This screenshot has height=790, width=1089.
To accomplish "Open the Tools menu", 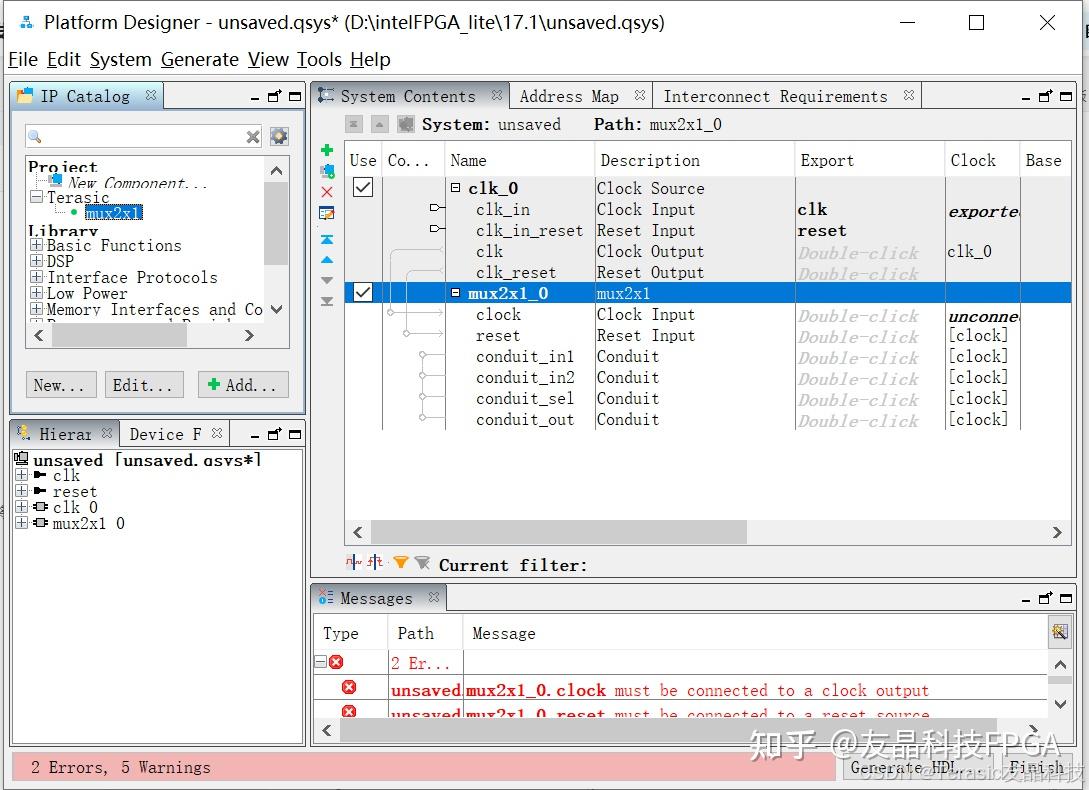I will click(319, 60).
